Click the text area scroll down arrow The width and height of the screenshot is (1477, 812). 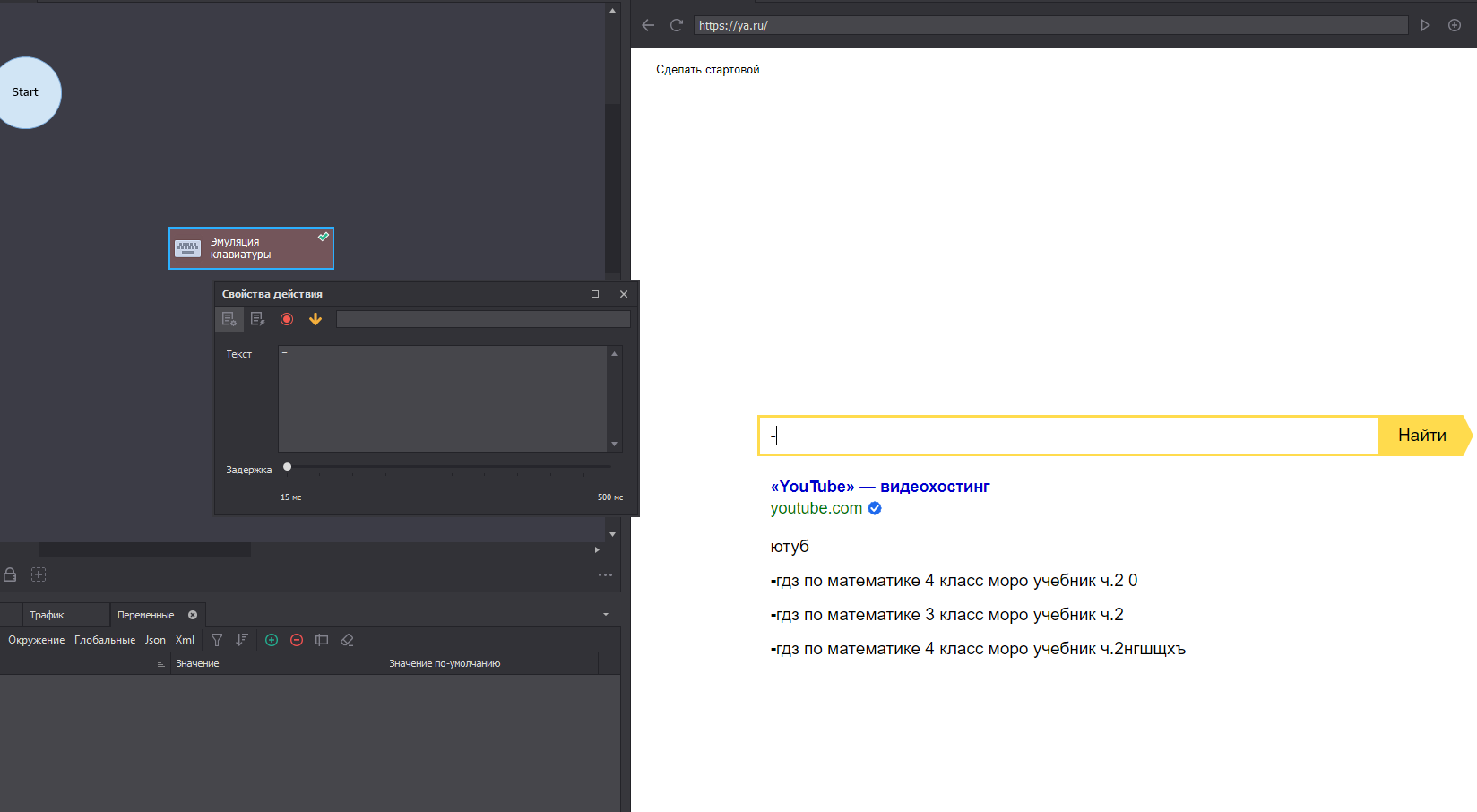click(x=614, y=444)
